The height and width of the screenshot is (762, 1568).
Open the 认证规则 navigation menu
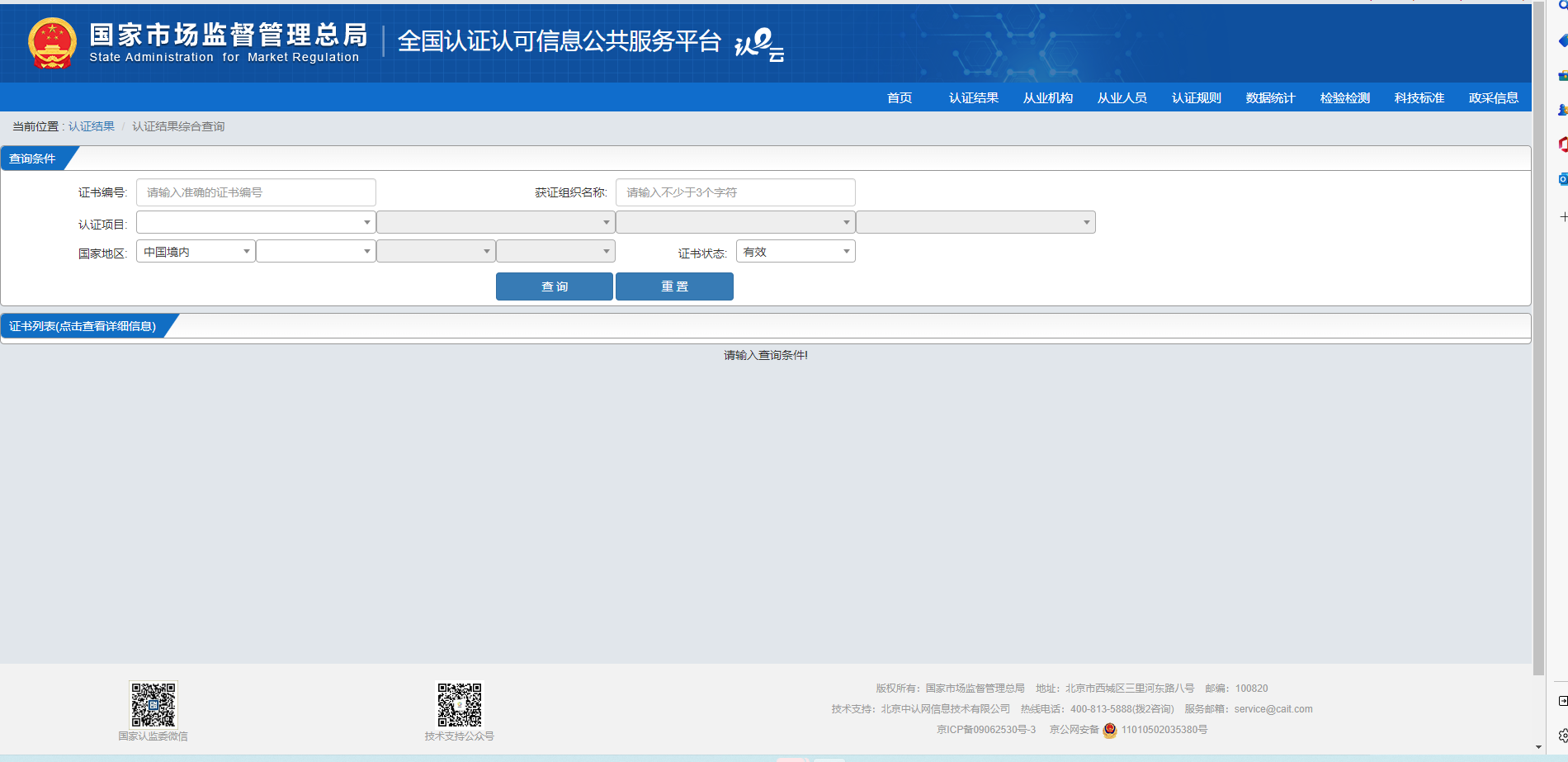pos(1196,97)
